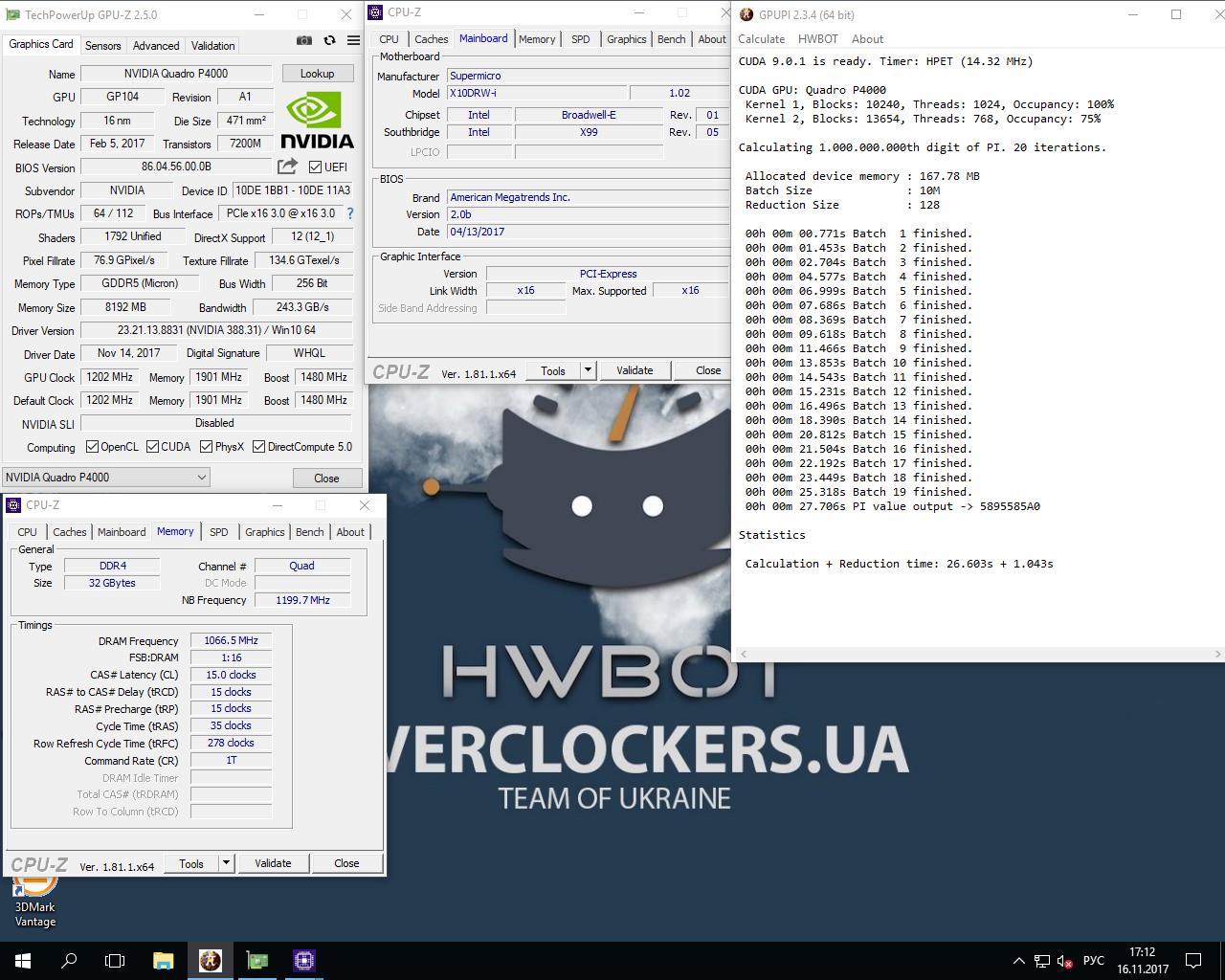The image size is (1225, 980).
Task: Open the GPUPI About menu
Action: [867, 39]
